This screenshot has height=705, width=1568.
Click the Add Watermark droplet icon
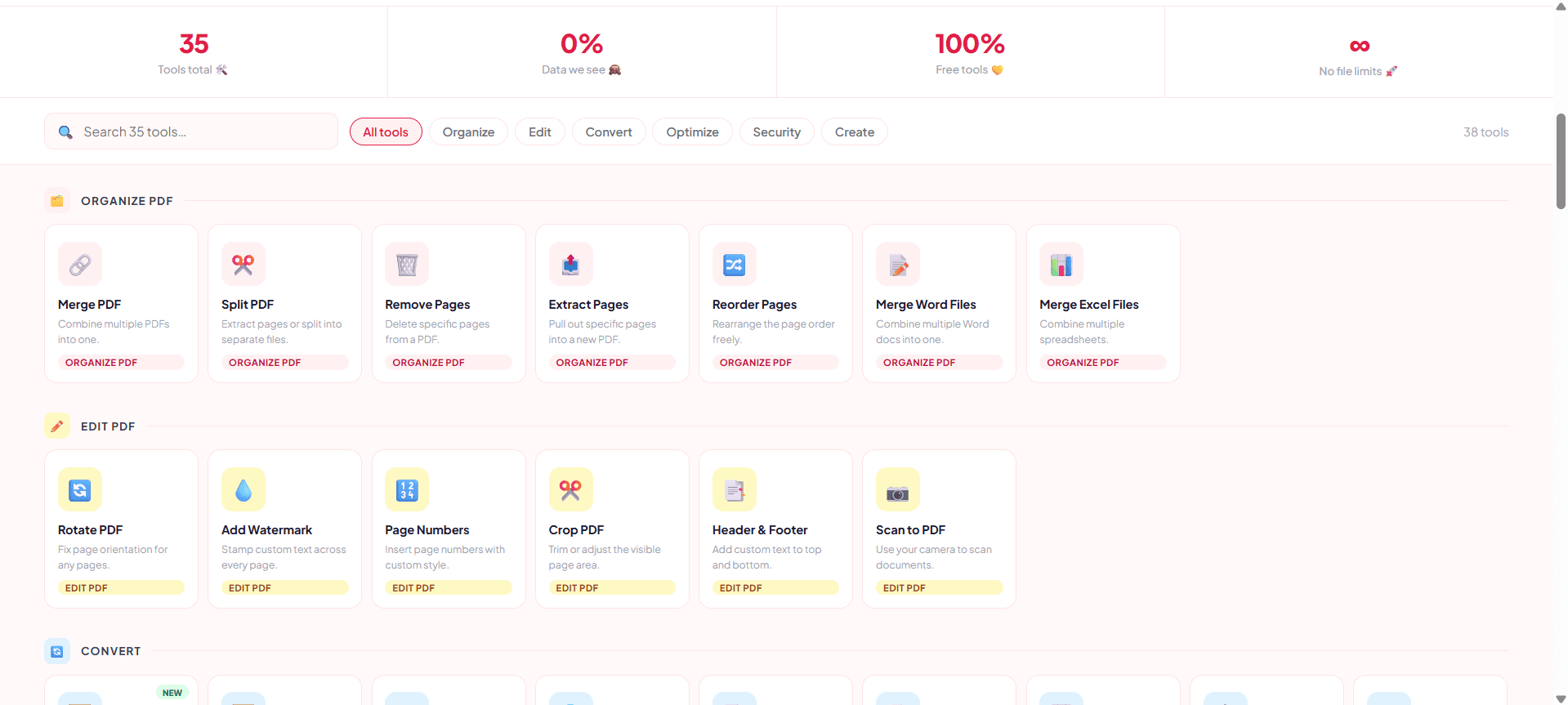pyautogui.click(x=243, y=489)
